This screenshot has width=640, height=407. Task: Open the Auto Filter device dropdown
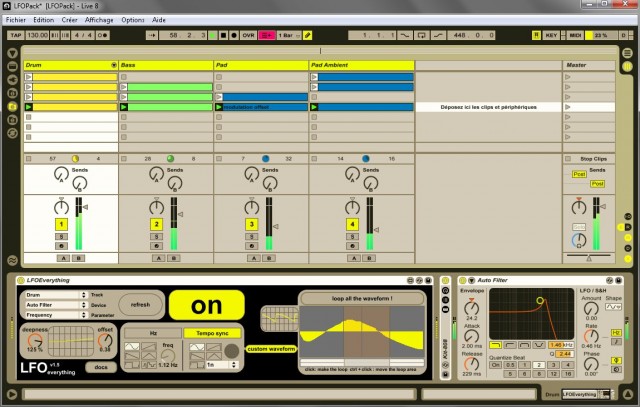click(54, 304)
